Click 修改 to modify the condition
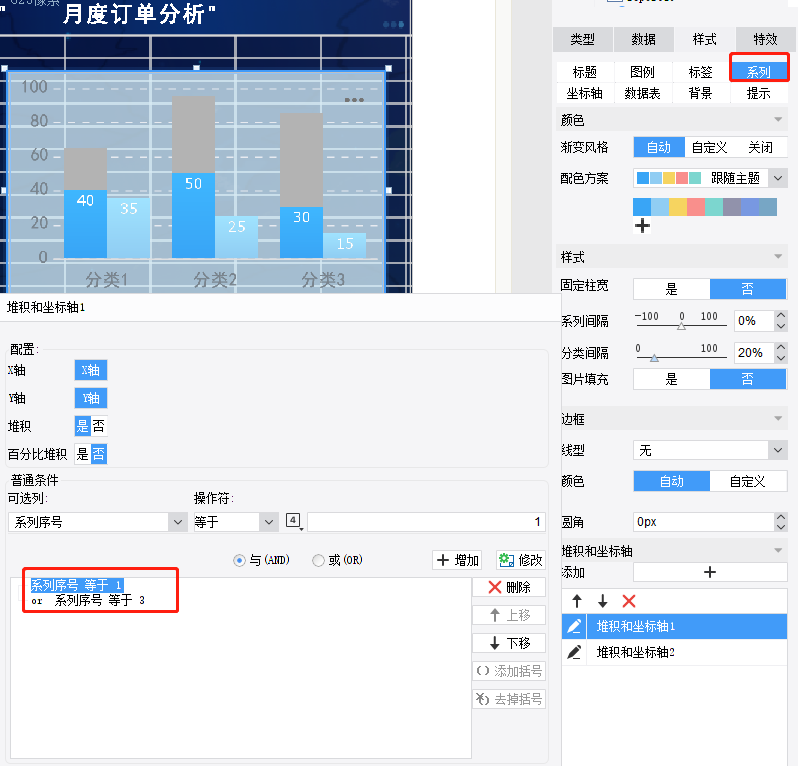Screen dimensions: 798x766 point(521,560)
